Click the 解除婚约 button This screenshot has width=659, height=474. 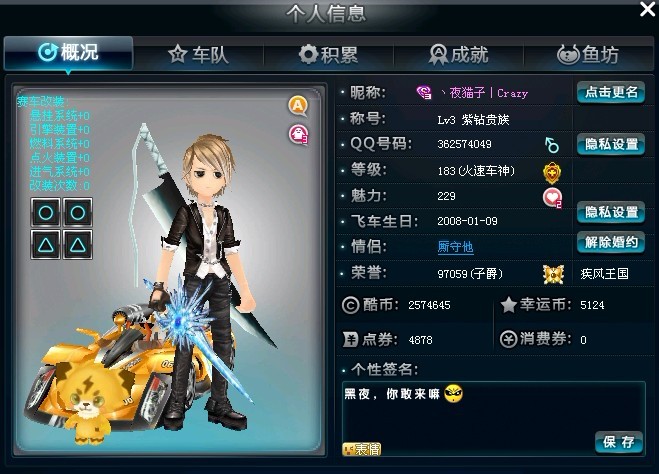click(x=611, y=242)
